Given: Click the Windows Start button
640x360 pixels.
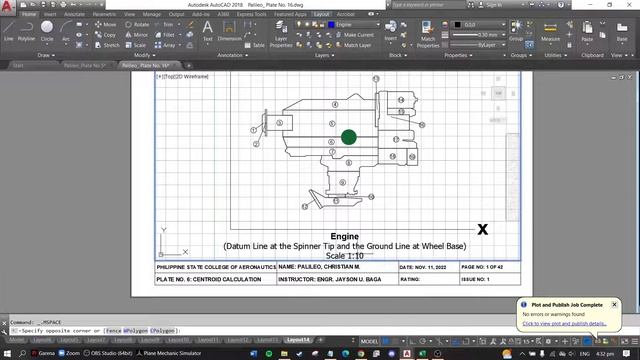Looking at the screenshot, I should (x=7, y=353).
